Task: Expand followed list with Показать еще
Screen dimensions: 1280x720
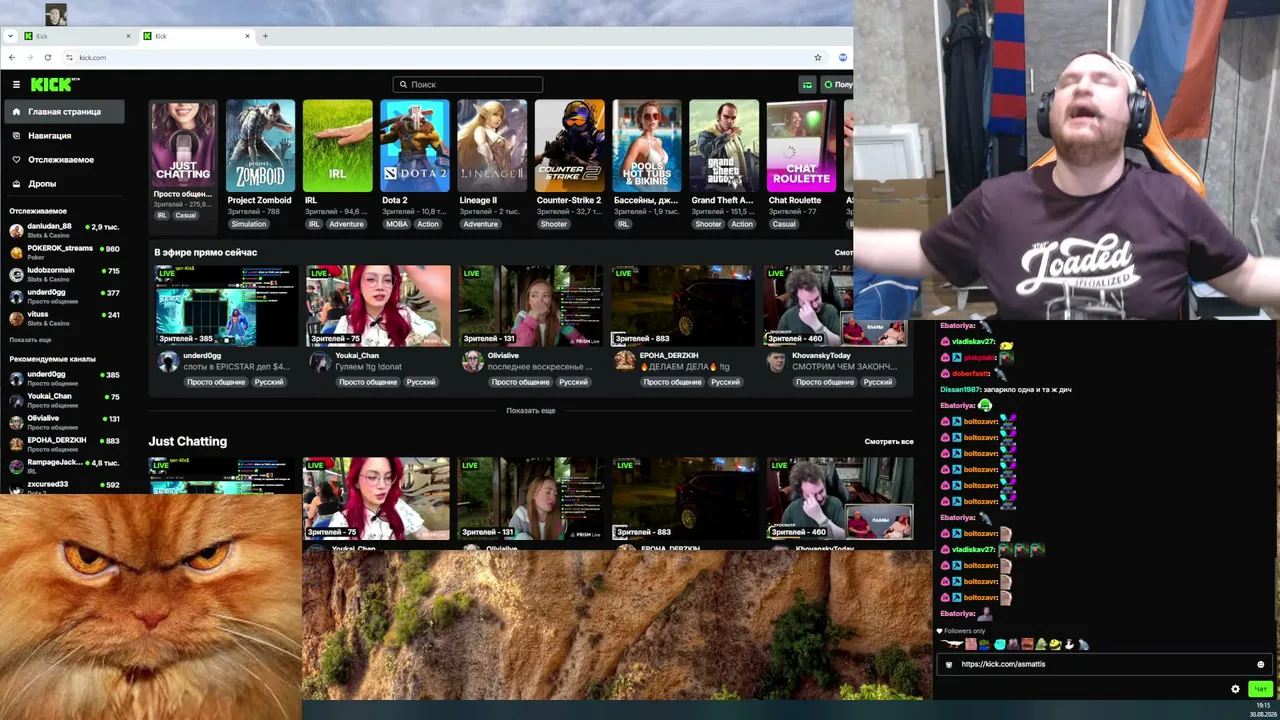Action: point(30,340)
